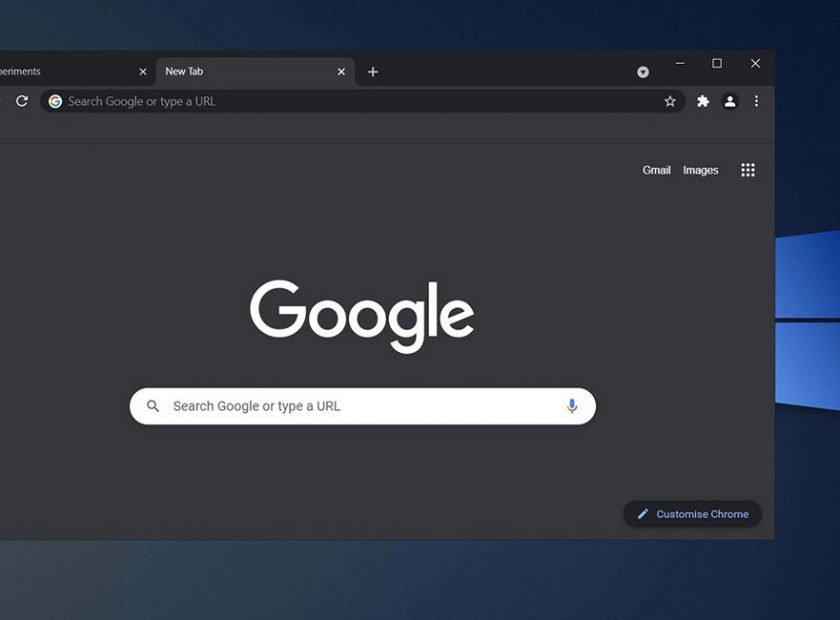Open the Images link
The image size is (840, 620).
click(x=700, y=170)
